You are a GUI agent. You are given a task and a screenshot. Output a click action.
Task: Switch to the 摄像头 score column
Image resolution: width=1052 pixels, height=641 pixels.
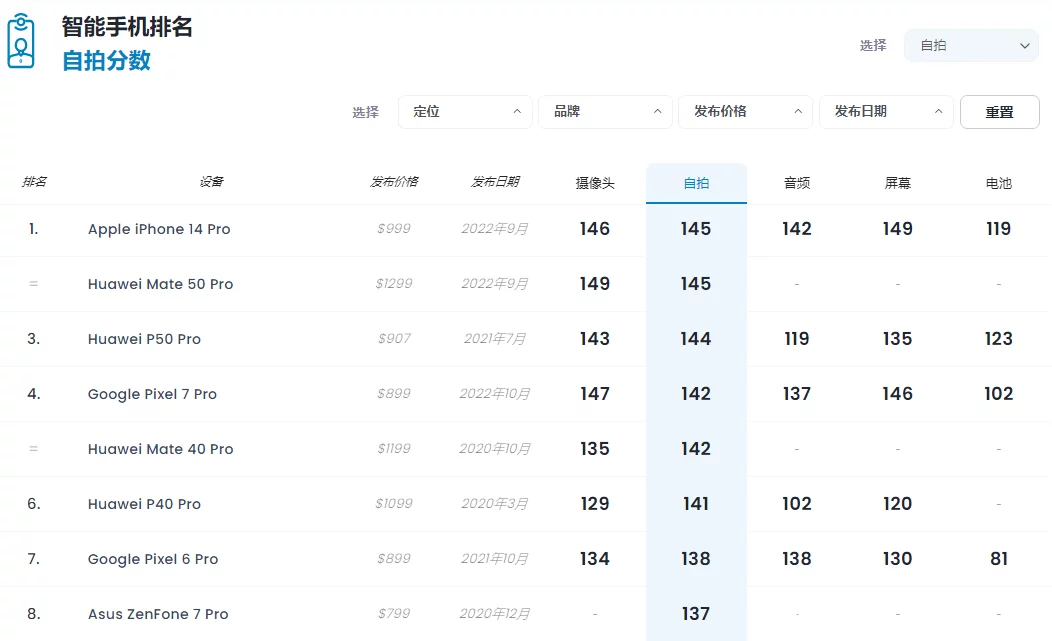pyautogui.click(x=595, y=183)
